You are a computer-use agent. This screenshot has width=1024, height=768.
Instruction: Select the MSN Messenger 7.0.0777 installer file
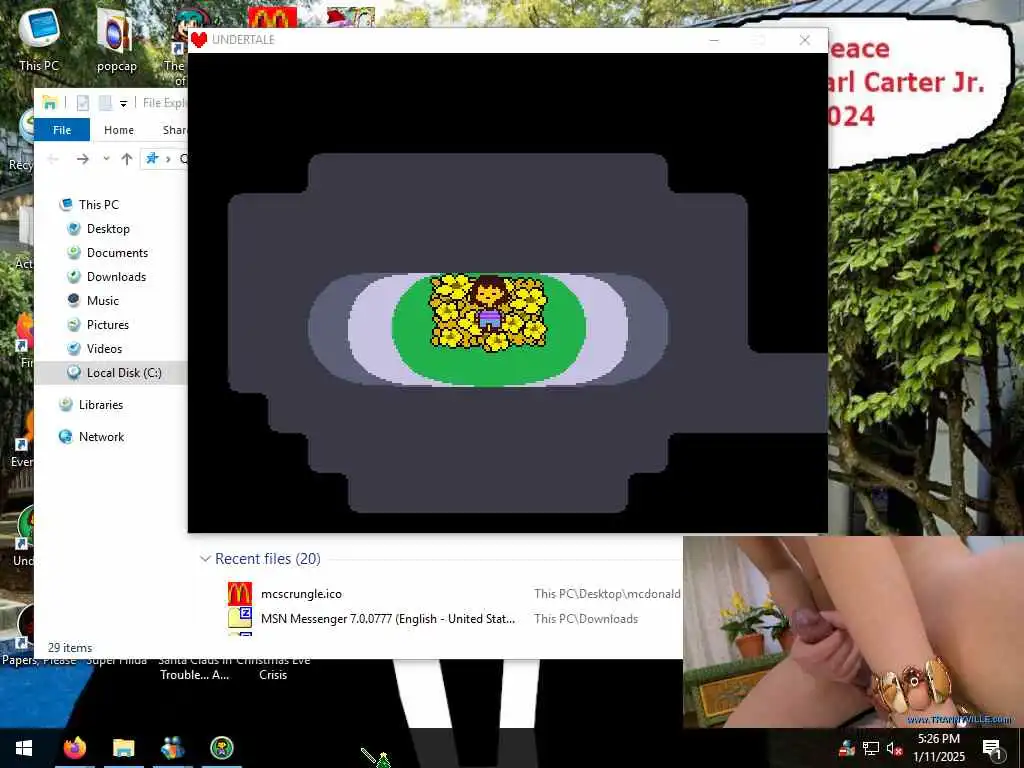(x=388, y=618)
